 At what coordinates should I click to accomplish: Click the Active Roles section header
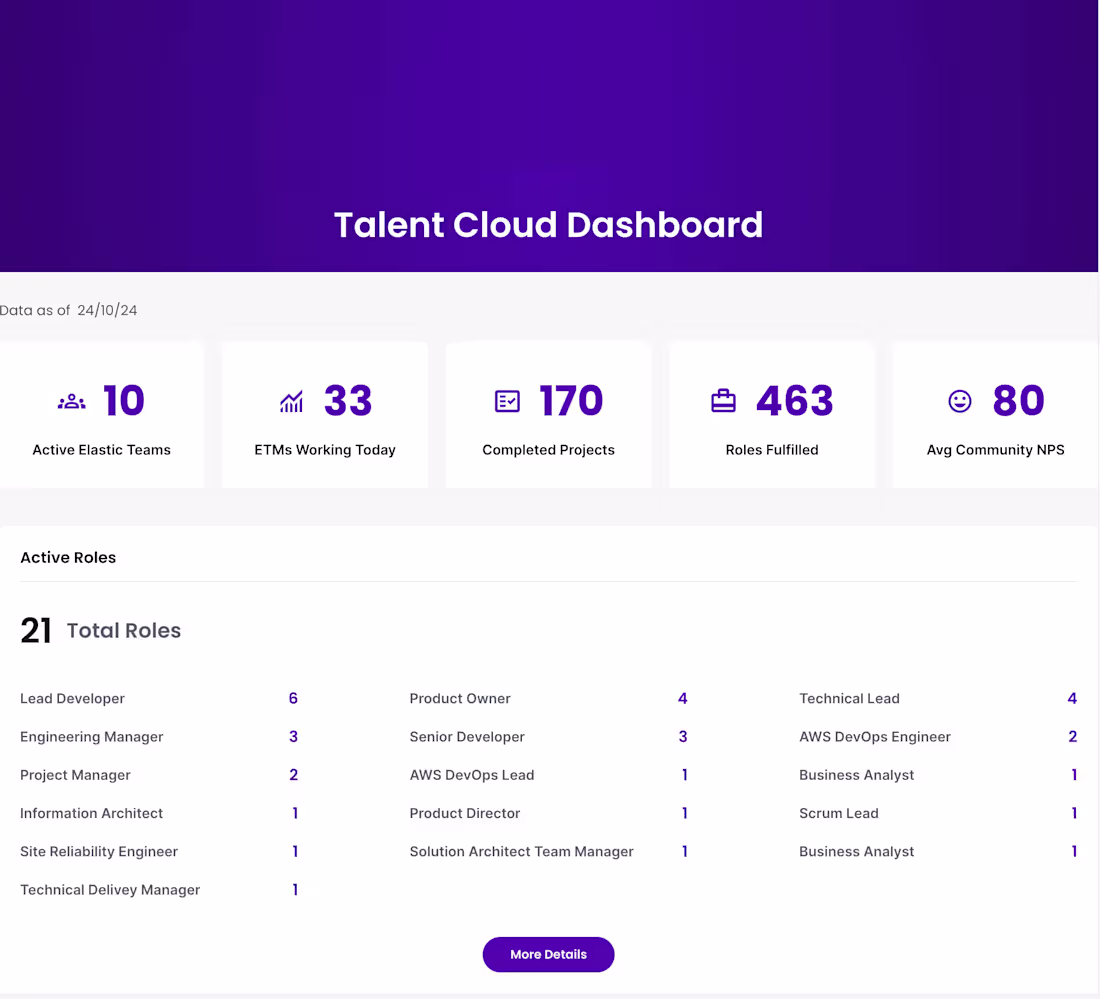tap(68, 557)
